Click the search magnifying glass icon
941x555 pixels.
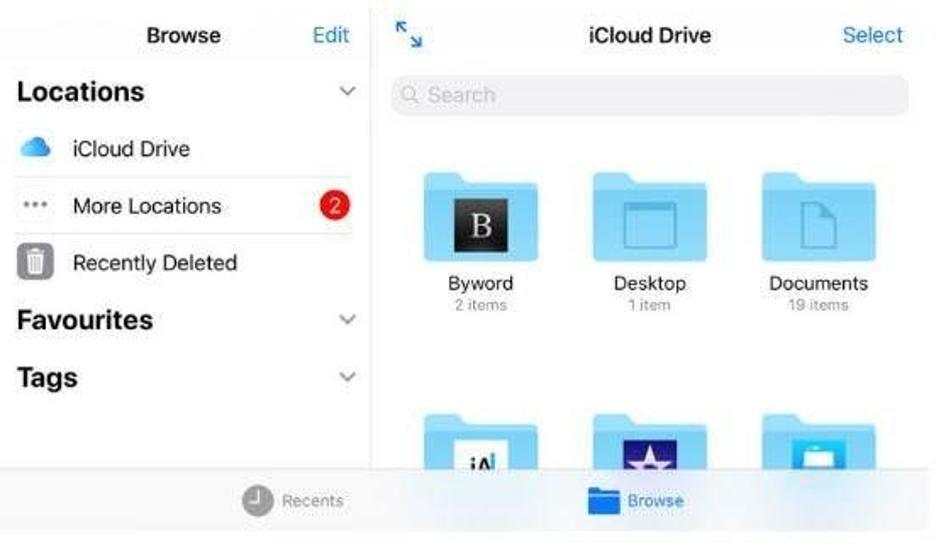[x=409, y=95]
